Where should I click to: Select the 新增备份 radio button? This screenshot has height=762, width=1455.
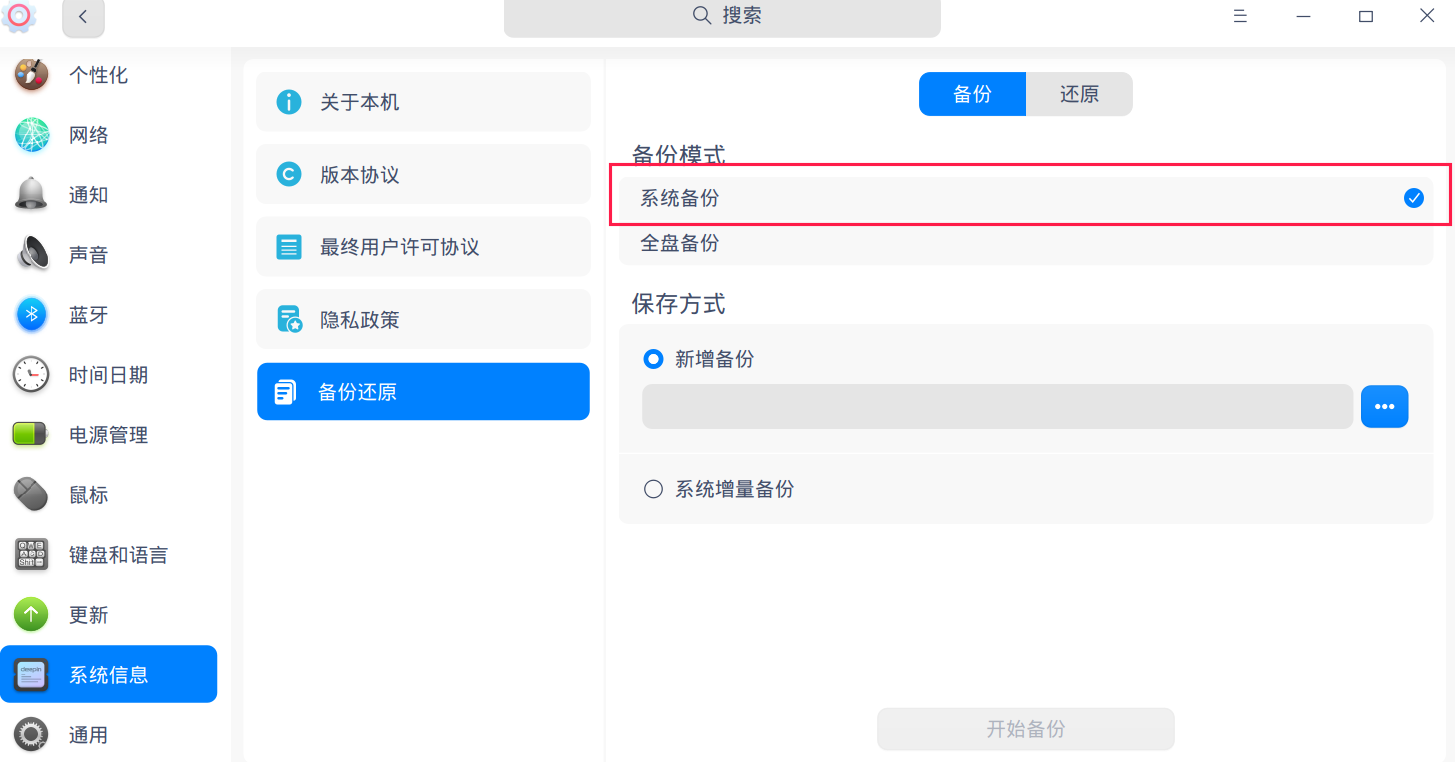pos(653,359)
